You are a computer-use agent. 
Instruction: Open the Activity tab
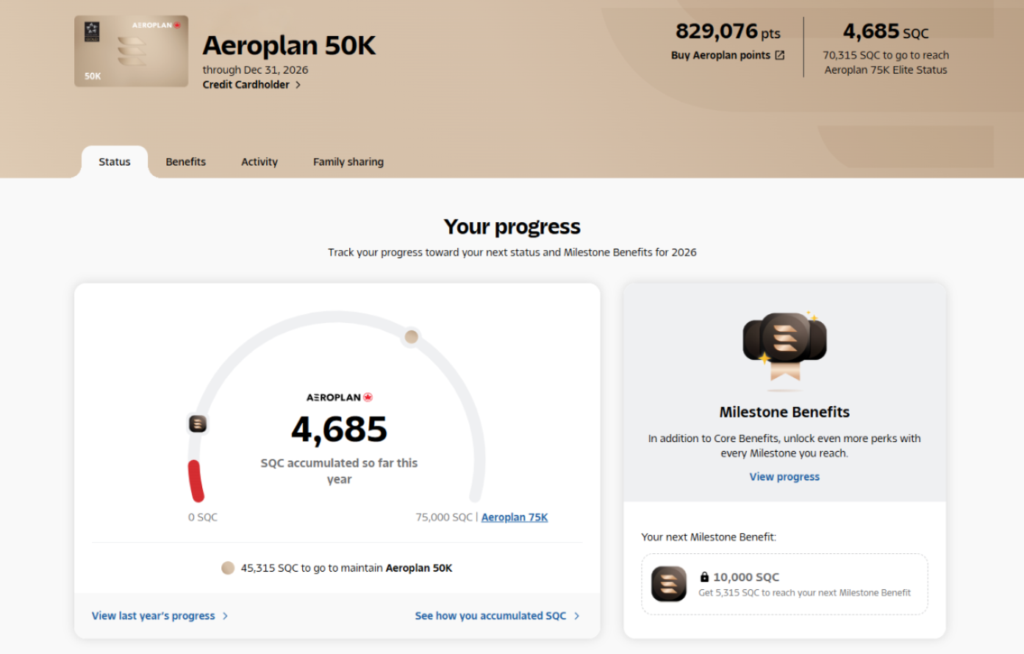259,162
